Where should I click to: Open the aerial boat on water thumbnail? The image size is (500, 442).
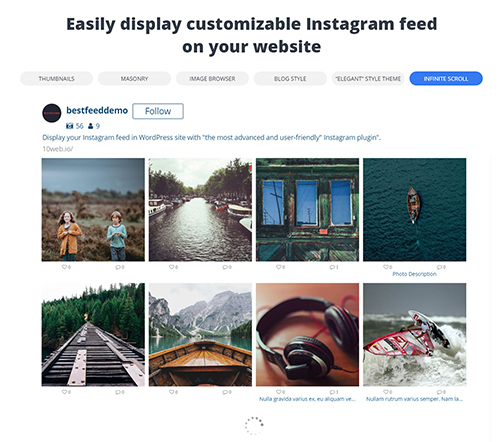coord(414,210)
